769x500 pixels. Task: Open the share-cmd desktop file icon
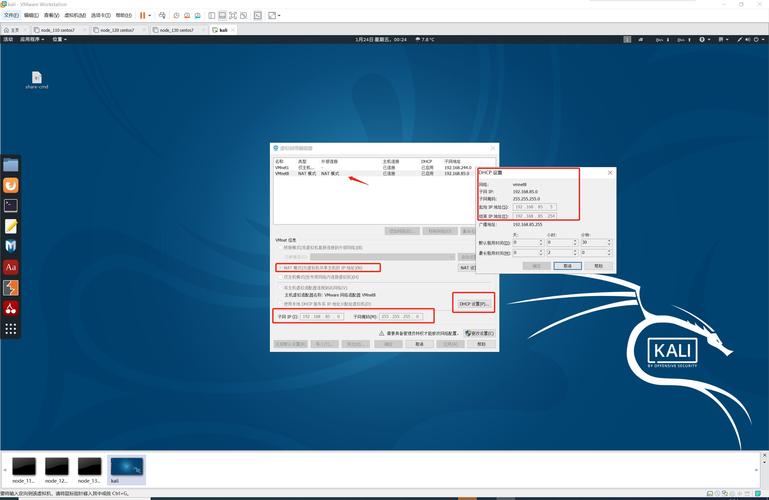click(37, 80)
